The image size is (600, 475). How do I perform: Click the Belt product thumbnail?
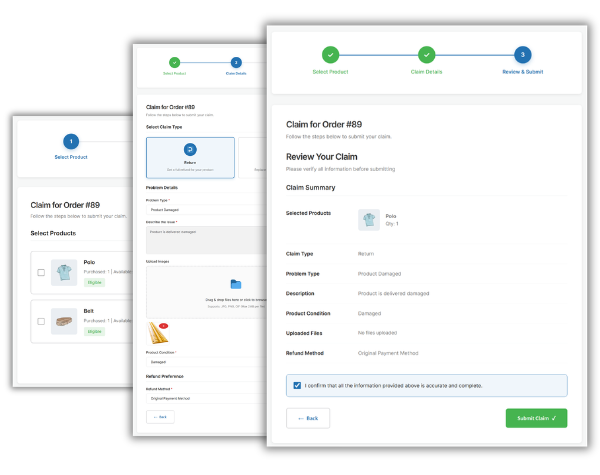[65, 321]
